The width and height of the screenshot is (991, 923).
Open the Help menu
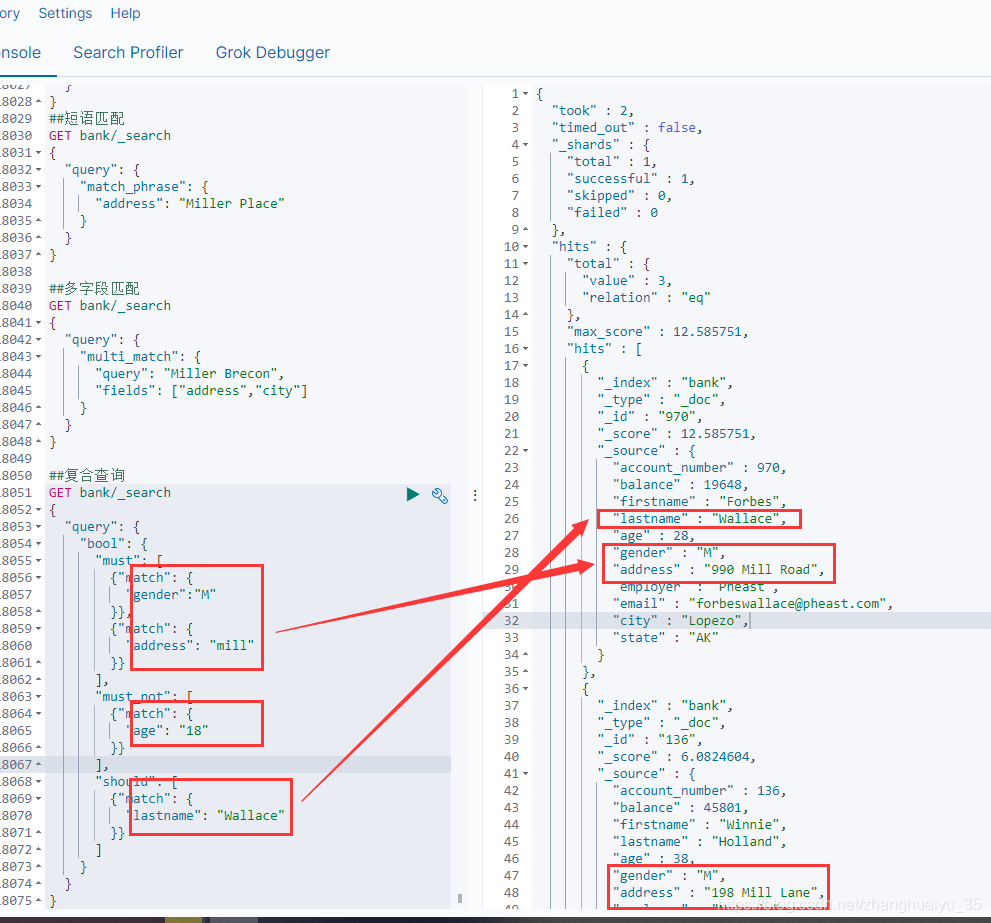(x=125, y=13)
